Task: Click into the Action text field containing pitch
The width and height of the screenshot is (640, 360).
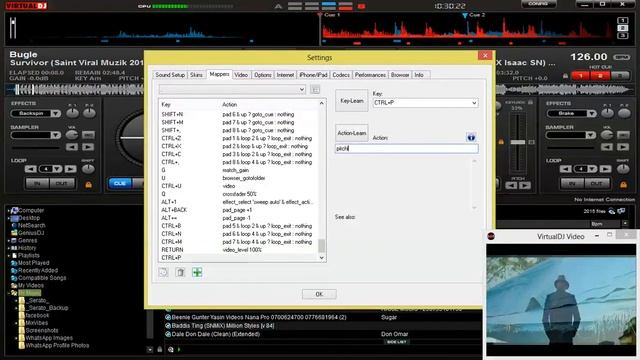Action: (407, 149)
